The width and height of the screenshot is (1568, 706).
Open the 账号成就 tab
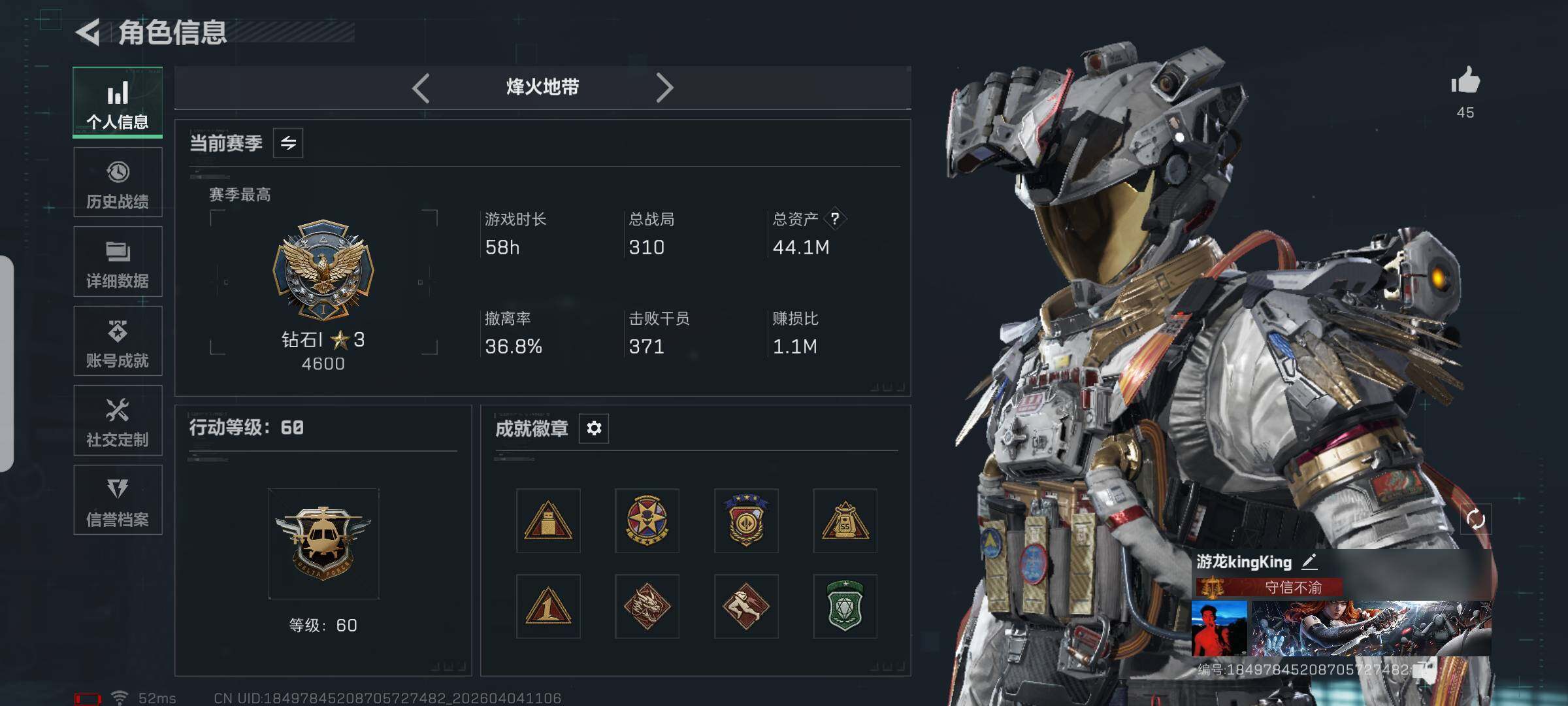tap(118, 341)
